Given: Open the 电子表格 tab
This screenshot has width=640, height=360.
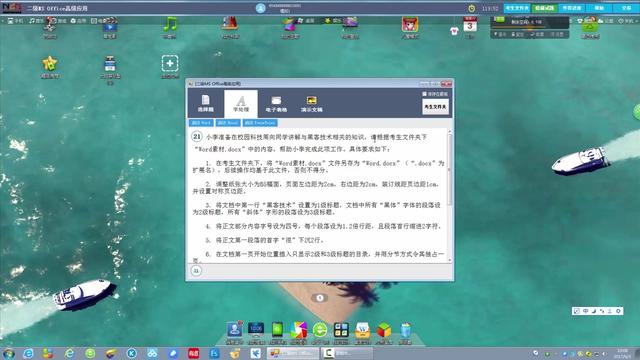Looking at the screenshot, I should tap(276, 104).
